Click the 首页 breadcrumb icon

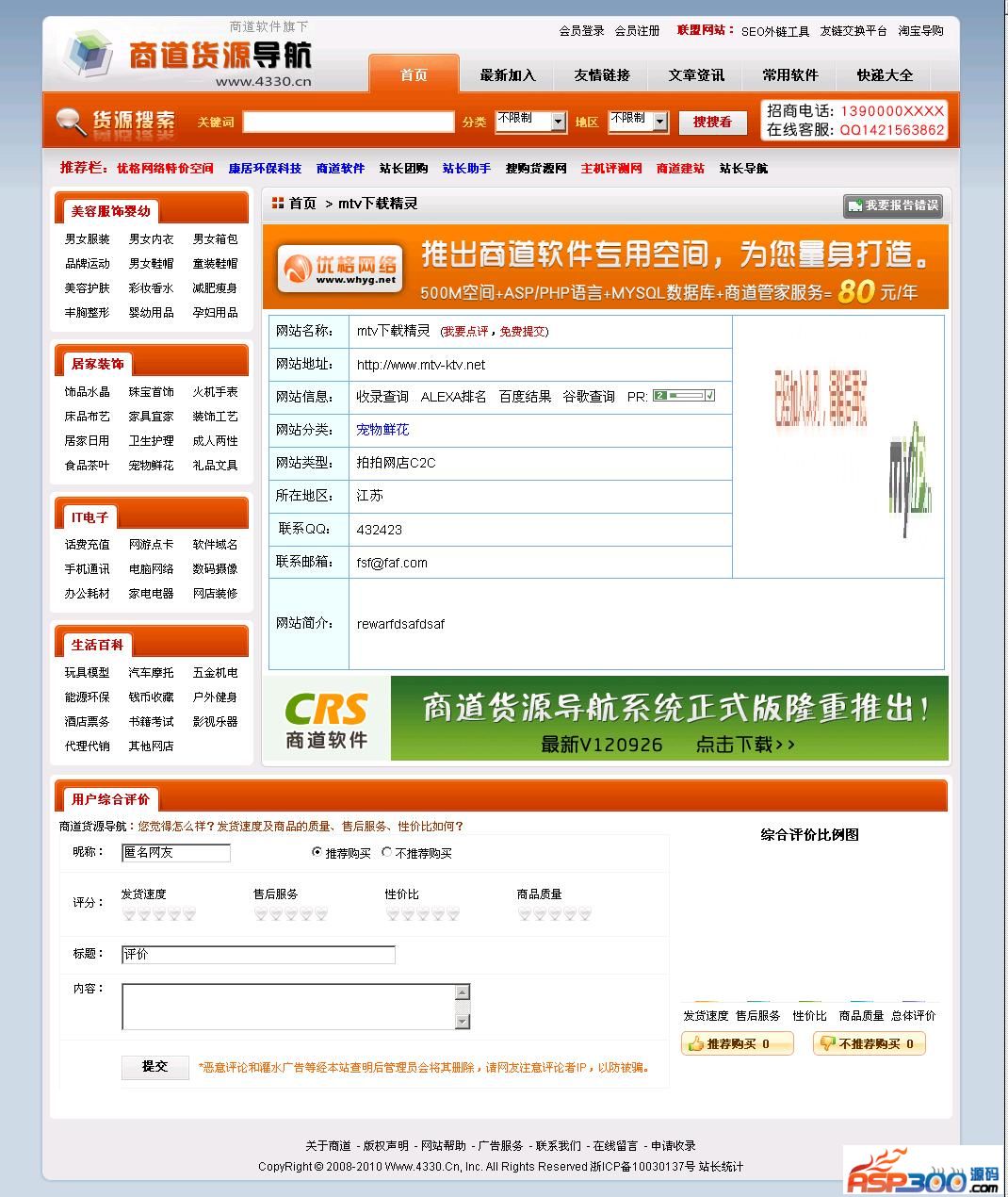(x=278, y=203)
